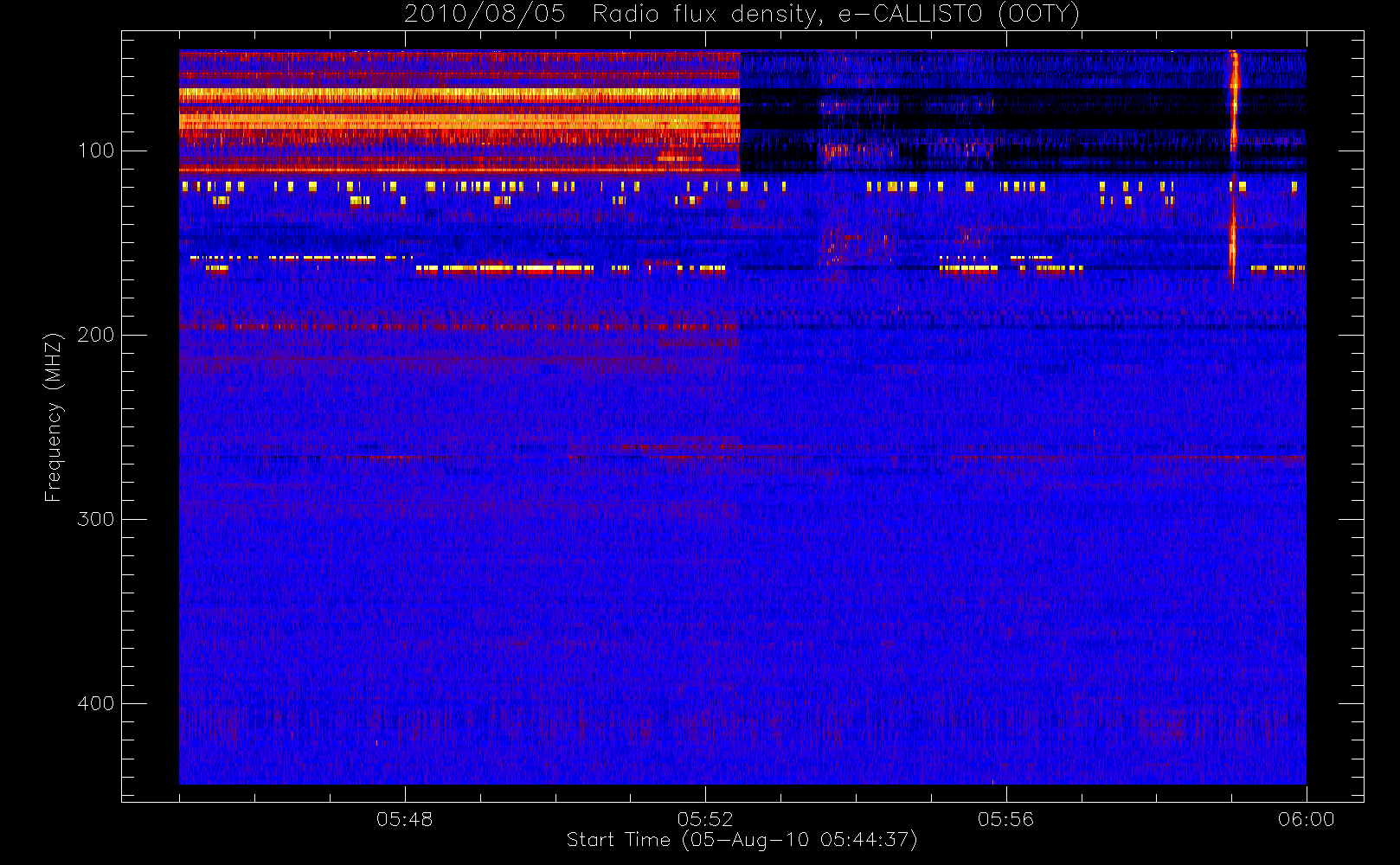Click the plot title '2010/08/05 Radio flux density, e-CALLISTO (OOTY)'

(742, 15)
